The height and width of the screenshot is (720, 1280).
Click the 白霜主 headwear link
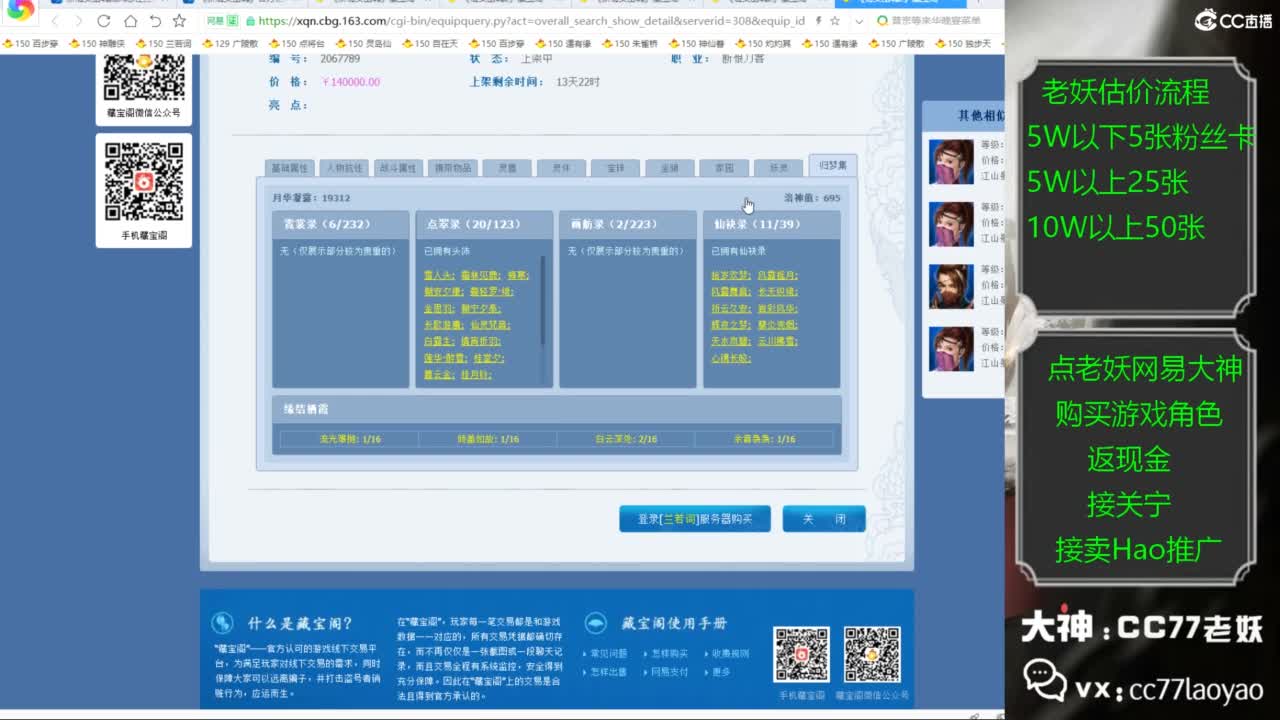[438, 341]
